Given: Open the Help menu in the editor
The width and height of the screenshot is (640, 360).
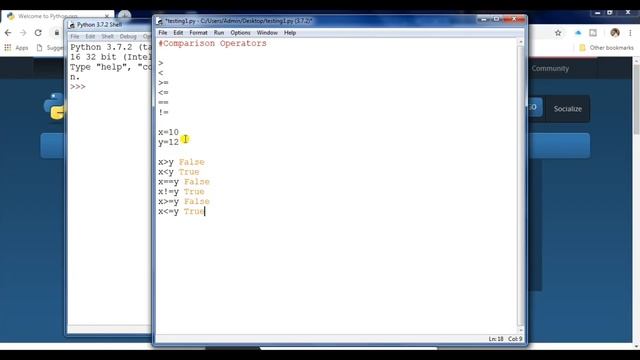Looking at the screenshot, I should click(290, 33).
